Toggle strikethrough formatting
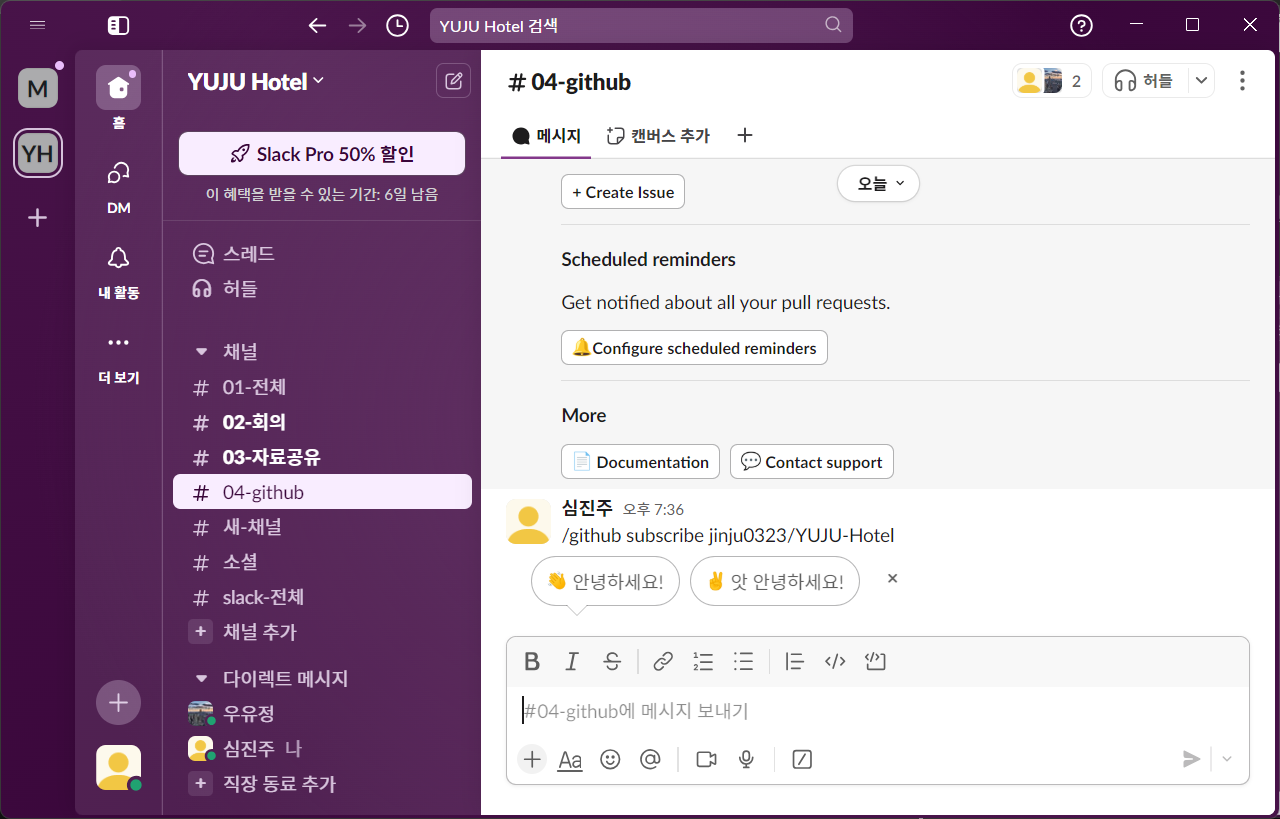Screen dimensions: 1280x819 click(612, 661)
